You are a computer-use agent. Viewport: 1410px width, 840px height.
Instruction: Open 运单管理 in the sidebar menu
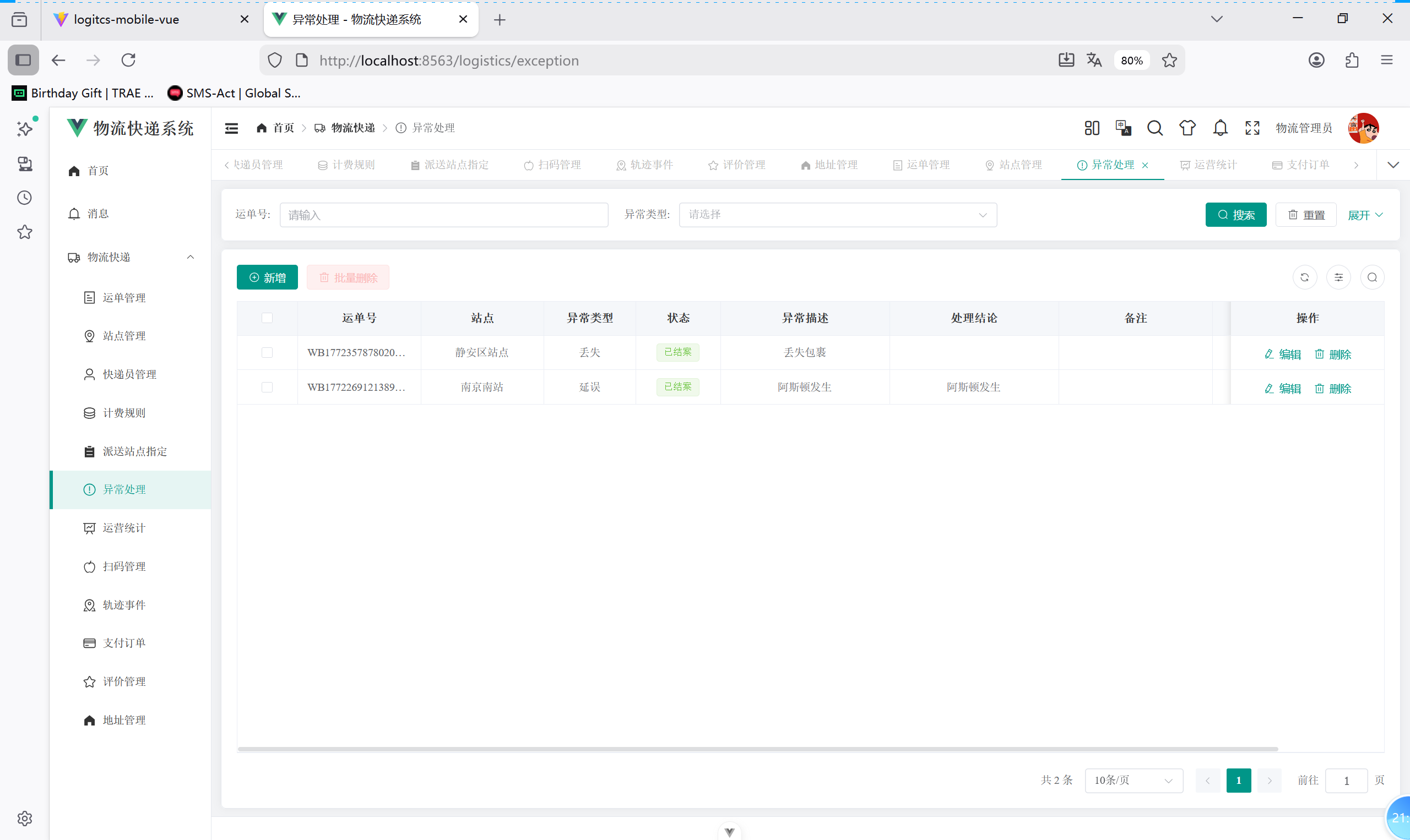(124, 298)
